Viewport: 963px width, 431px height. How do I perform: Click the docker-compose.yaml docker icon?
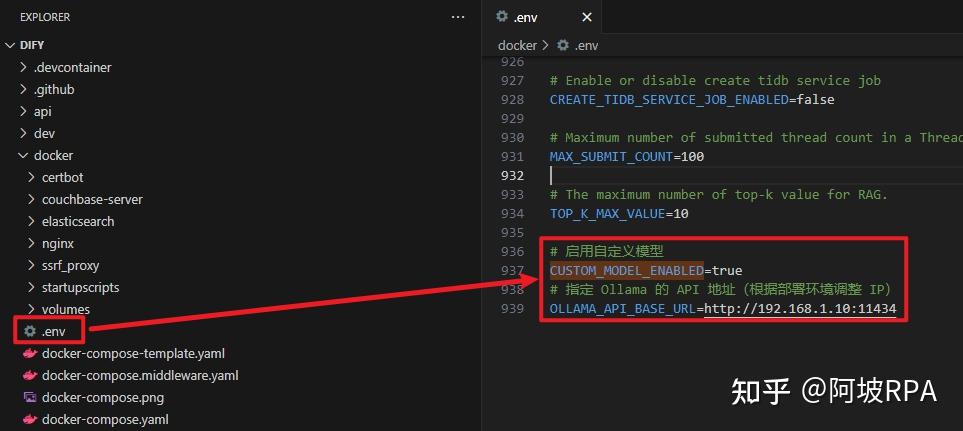click(x=30, y=419)
